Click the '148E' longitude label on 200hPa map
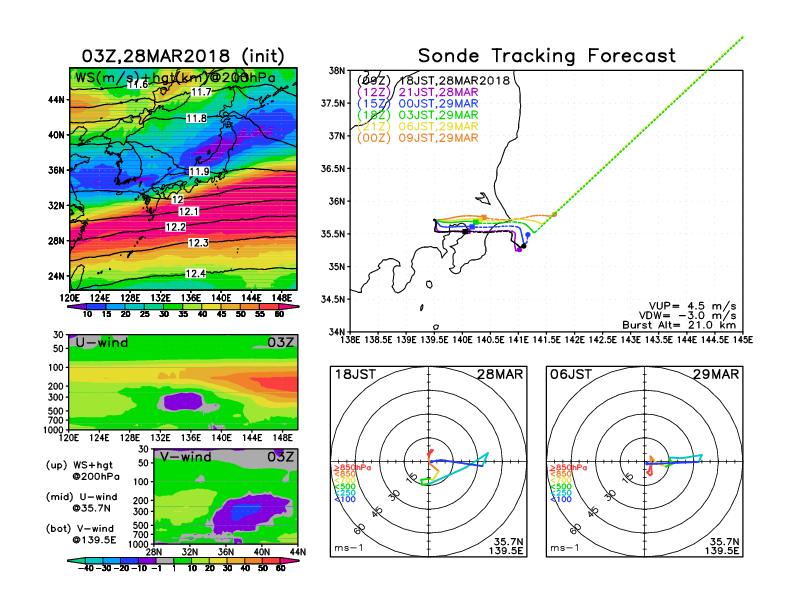 282,298
